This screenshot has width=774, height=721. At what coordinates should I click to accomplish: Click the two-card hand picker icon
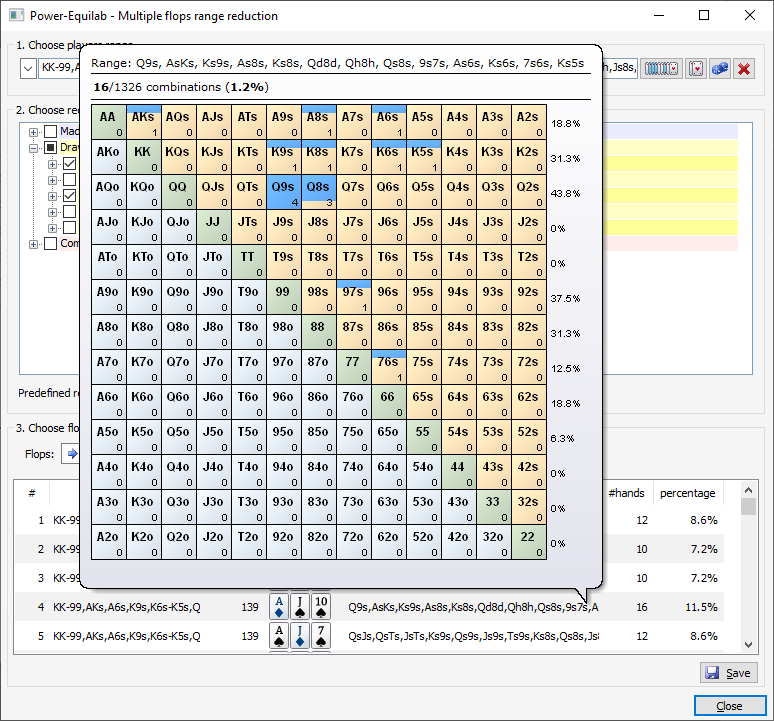[x=696, y=69]
